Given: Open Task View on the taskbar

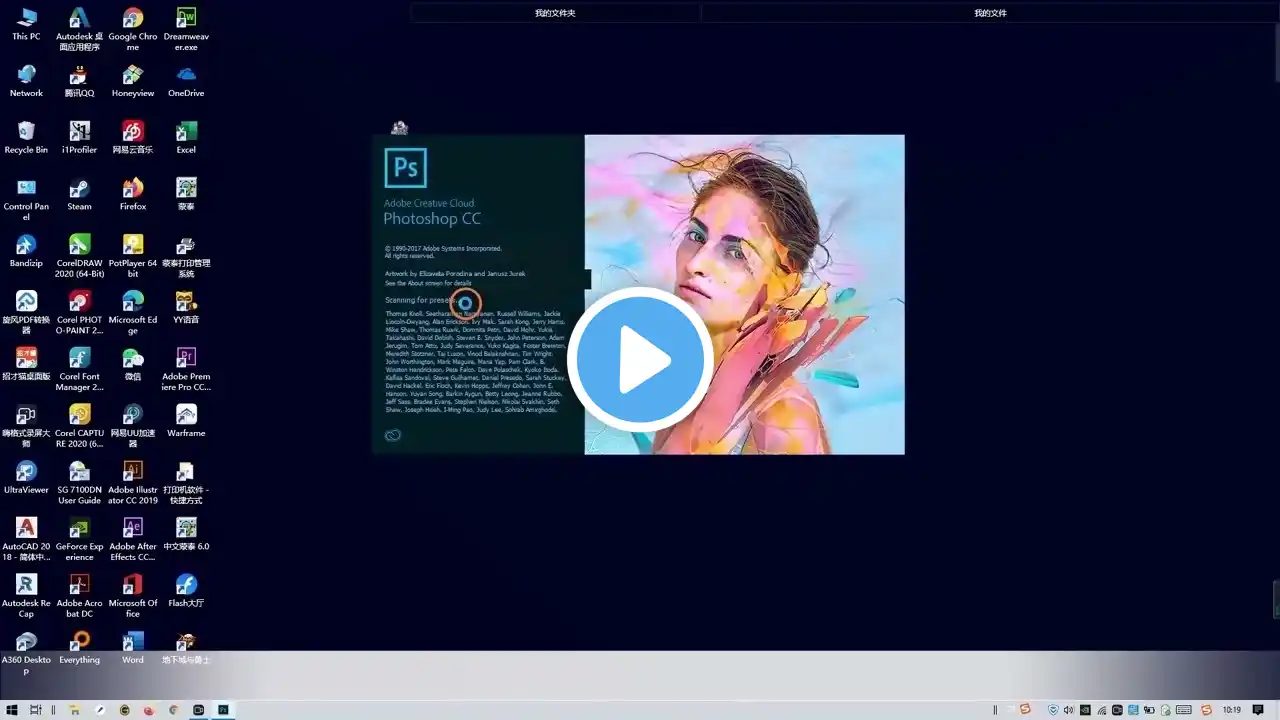Looking at the screenshot, I should click(x=36, y=710).
